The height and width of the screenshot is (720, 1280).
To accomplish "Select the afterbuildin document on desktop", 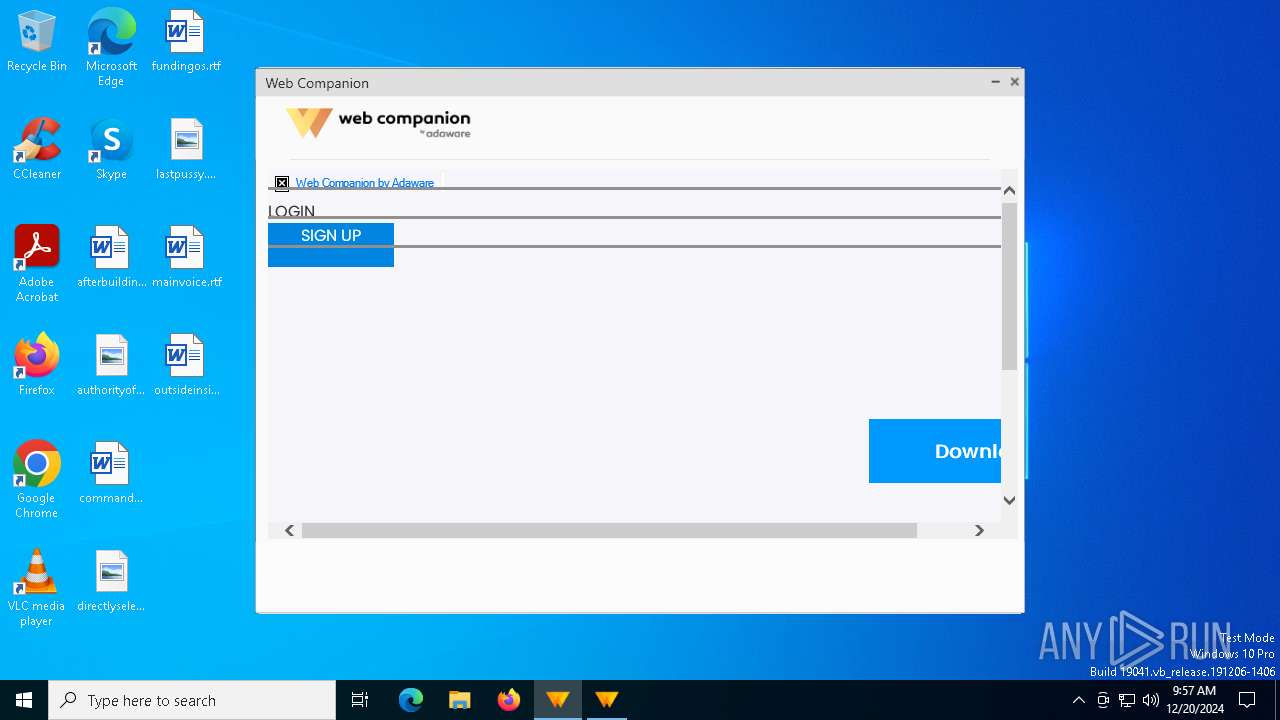I will coord(111,257).
